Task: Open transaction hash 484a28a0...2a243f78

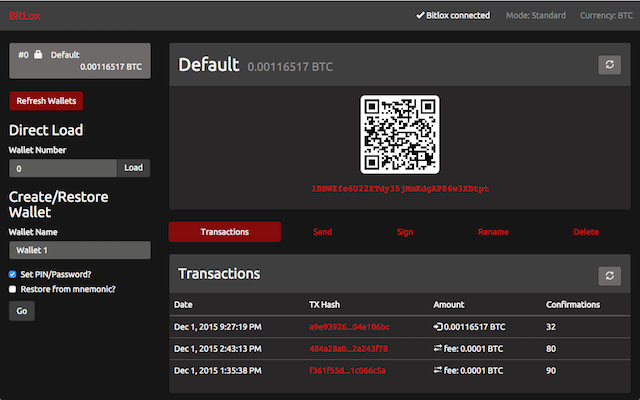Action: [x=349, y=349]
